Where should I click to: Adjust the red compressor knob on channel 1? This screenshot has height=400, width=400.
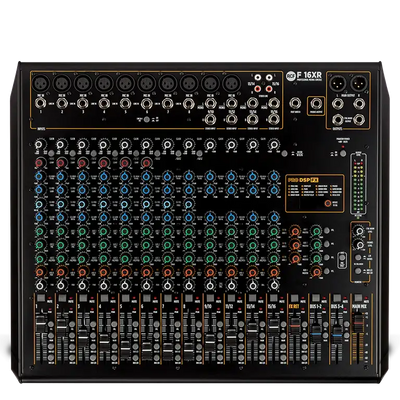(x=39, y=163)
